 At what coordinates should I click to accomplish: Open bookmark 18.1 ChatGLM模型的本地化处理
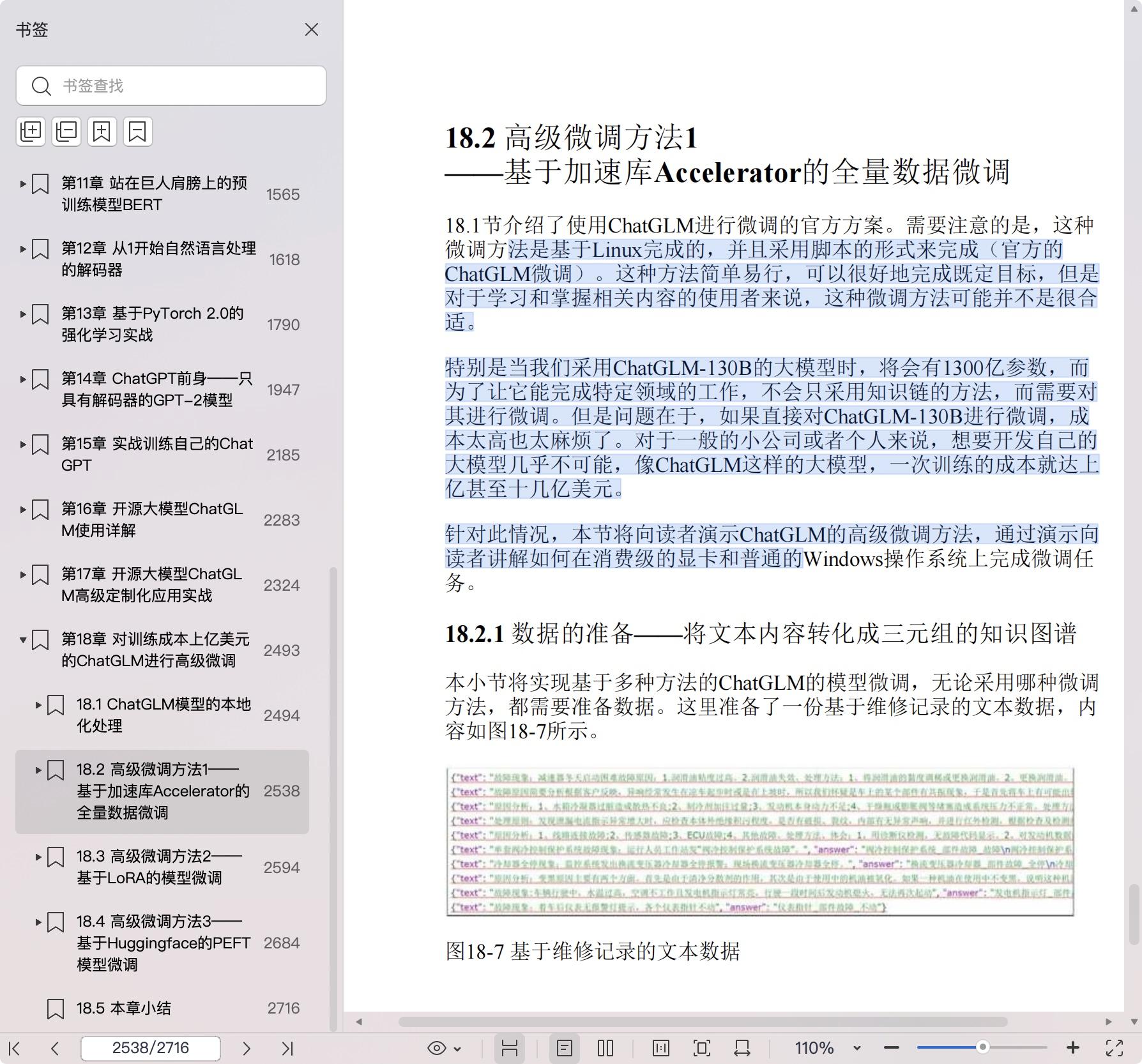click(164, 715)
